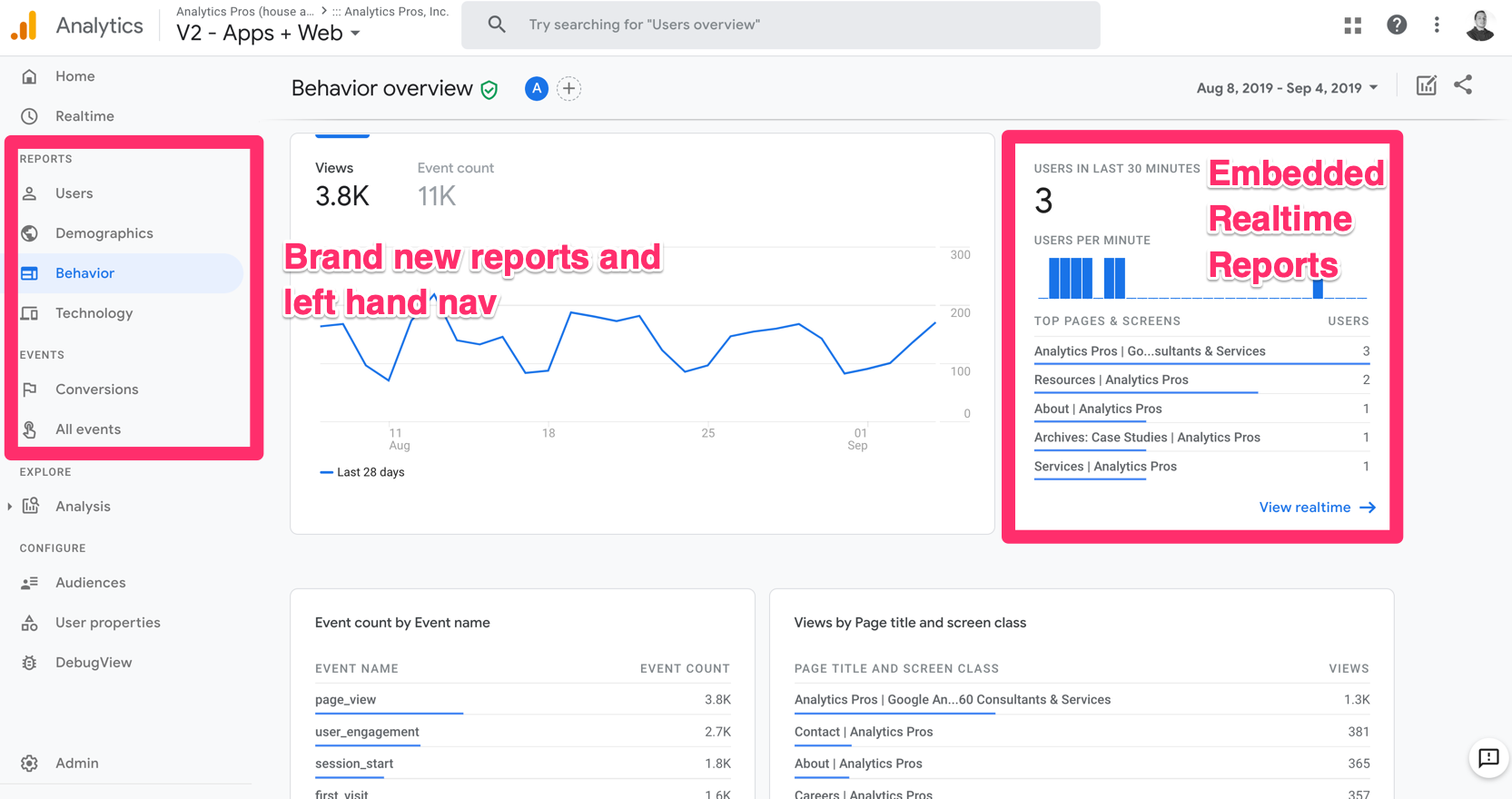Add a comparison with the plus icon
The width and height of the screenshot is (1512, 799).
568,88
